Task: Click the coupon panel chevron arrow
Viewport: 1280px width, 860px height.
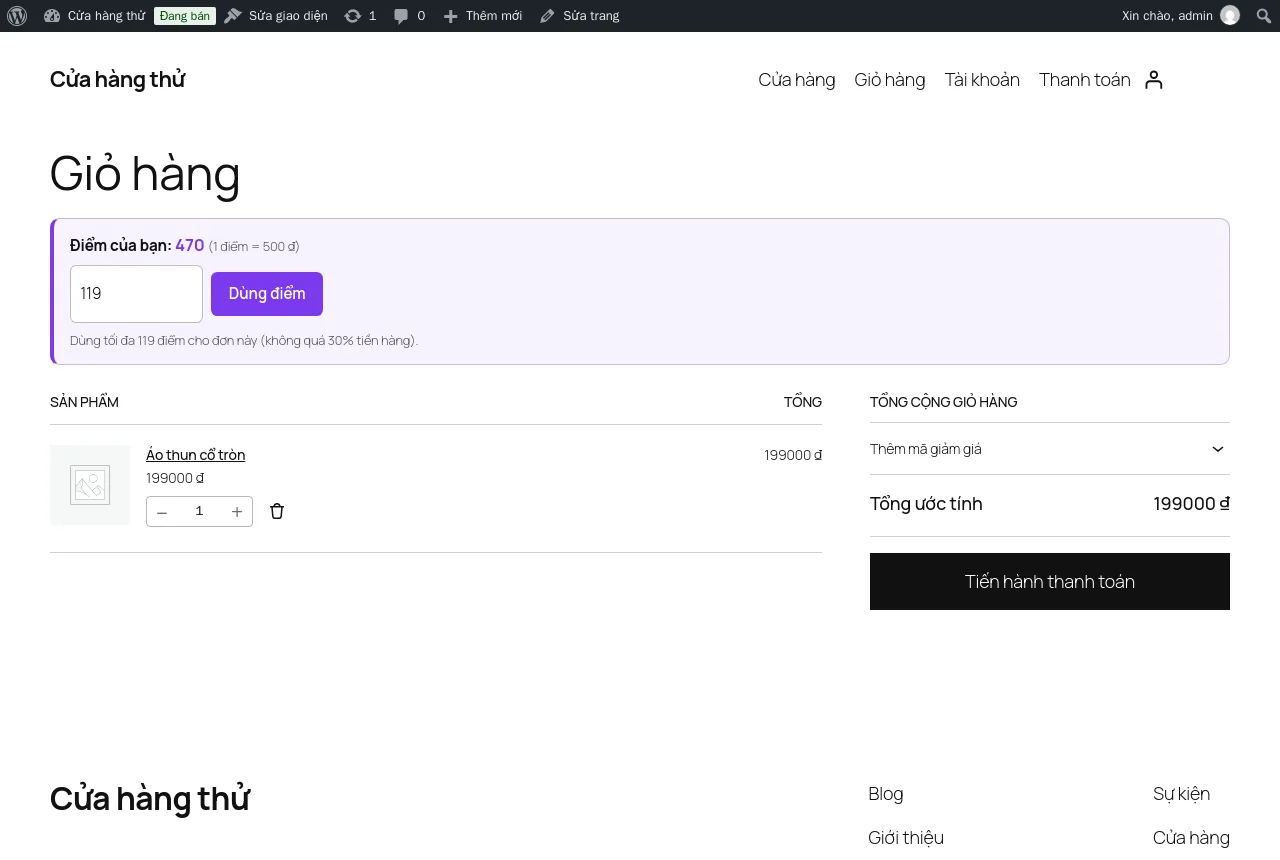Action: [1218, 449]
